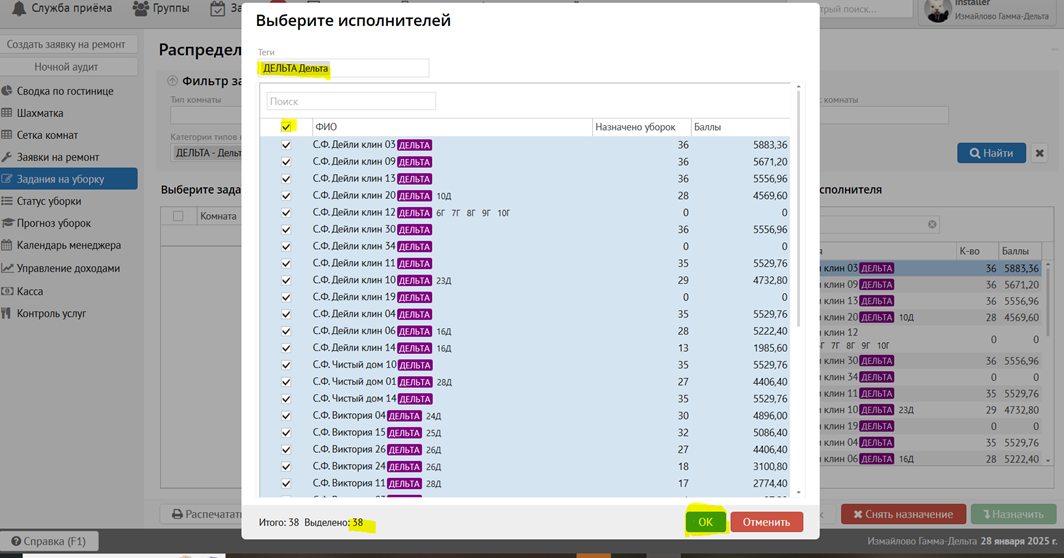Screen dimensions: 1064x558
Task: Click the Поиск field in the dialog
Action: click(351, 101)
